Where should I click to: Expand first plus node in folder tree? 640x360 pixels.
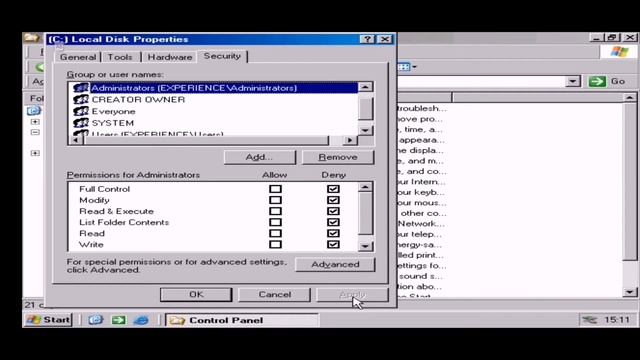tap(35, 122)
